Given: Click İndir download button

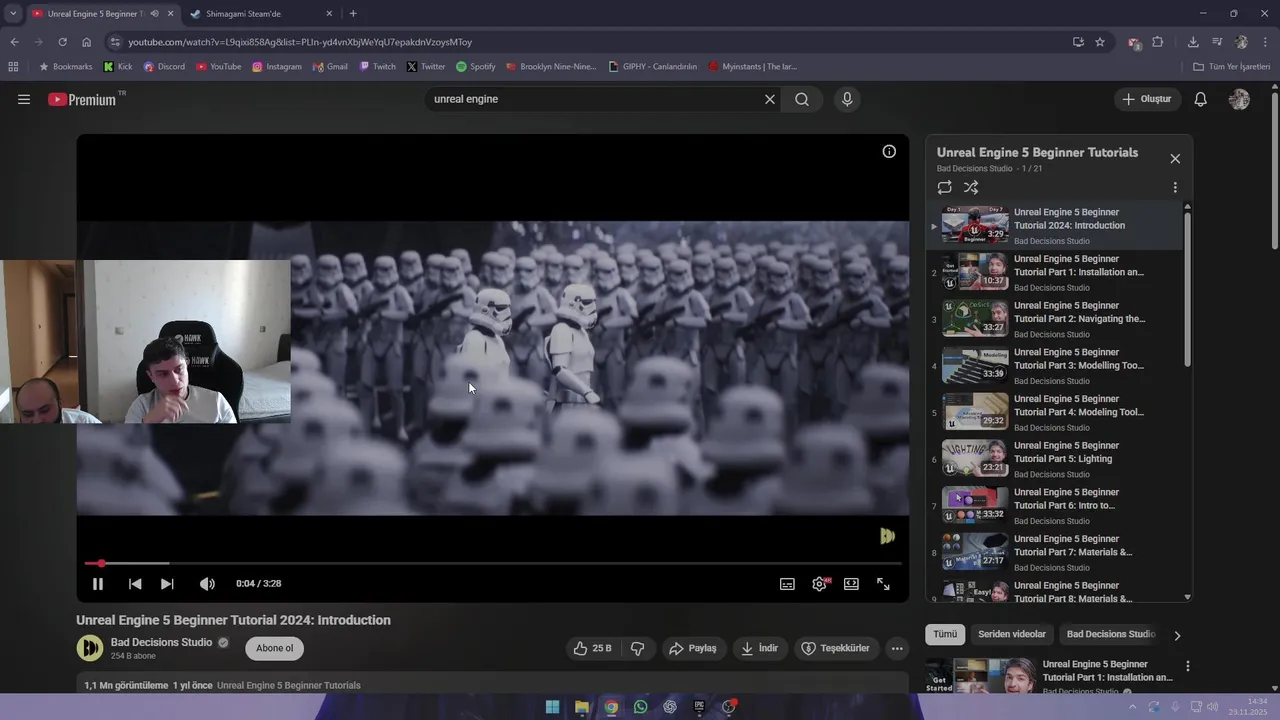Looking at the screenshot, I should coord(759,649).
